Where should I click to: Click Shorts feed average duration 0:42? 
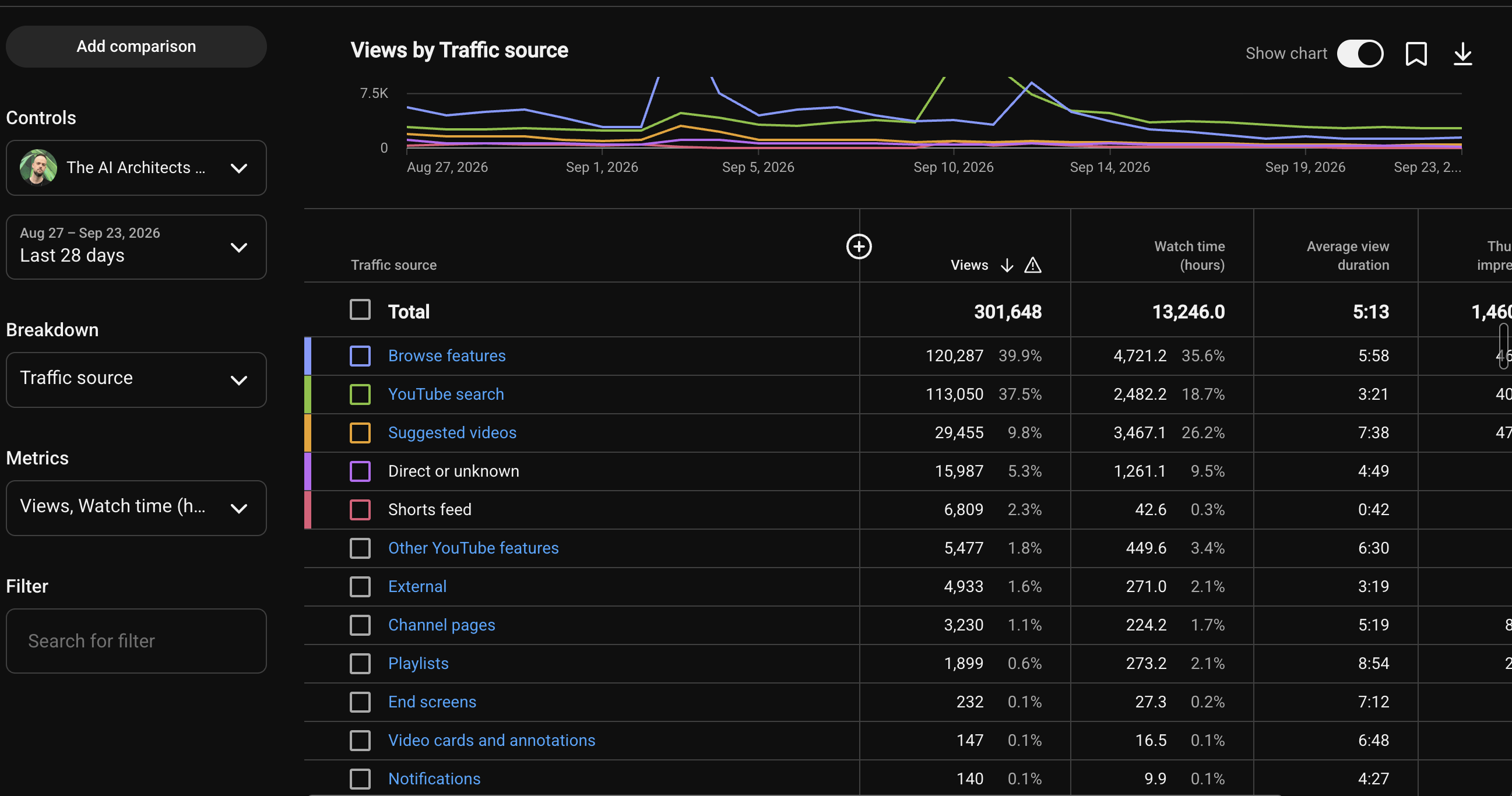point(1373,509)
